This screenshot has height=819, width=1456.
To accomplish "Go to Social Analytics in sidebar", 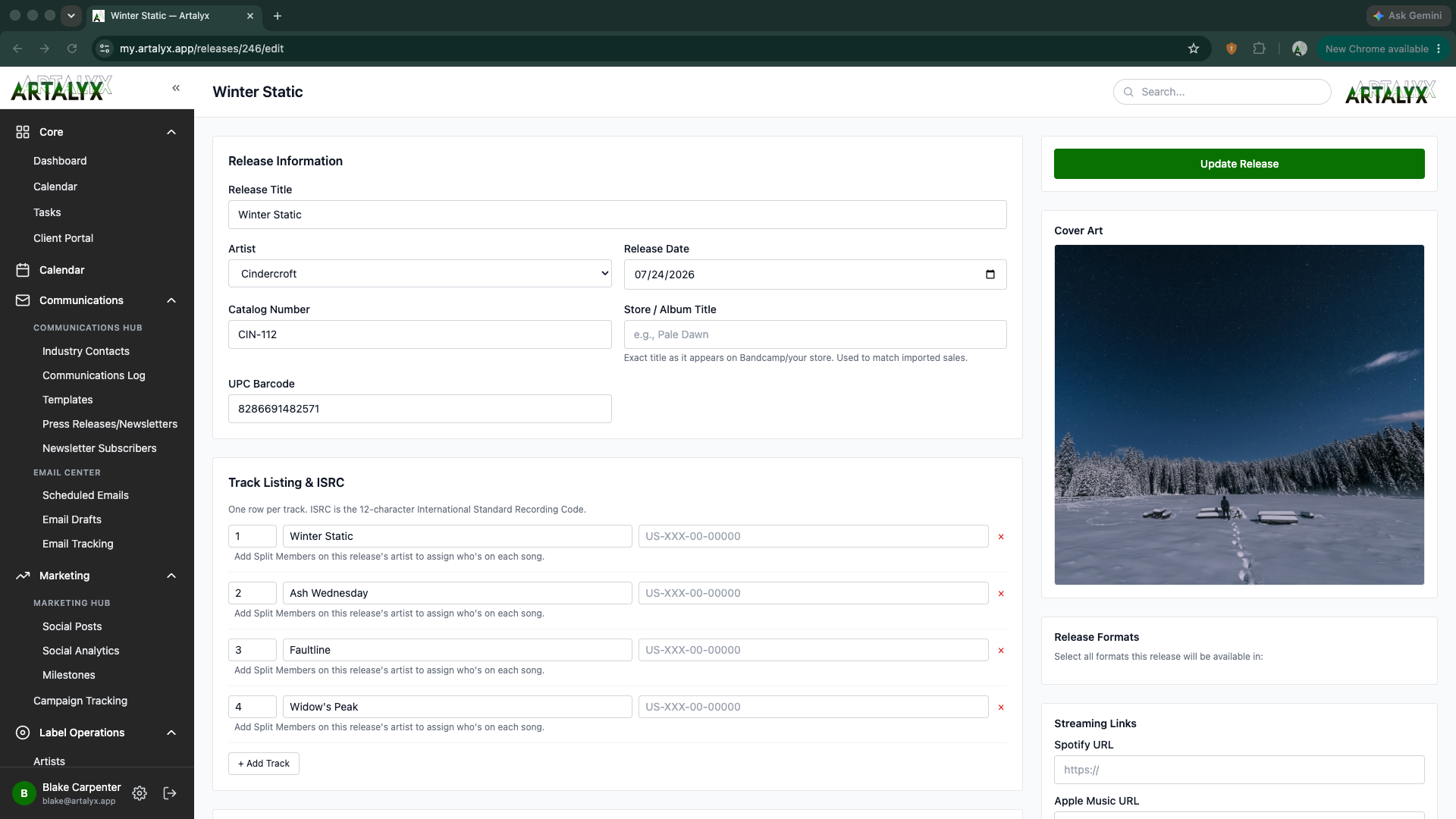I will (80, 651).
